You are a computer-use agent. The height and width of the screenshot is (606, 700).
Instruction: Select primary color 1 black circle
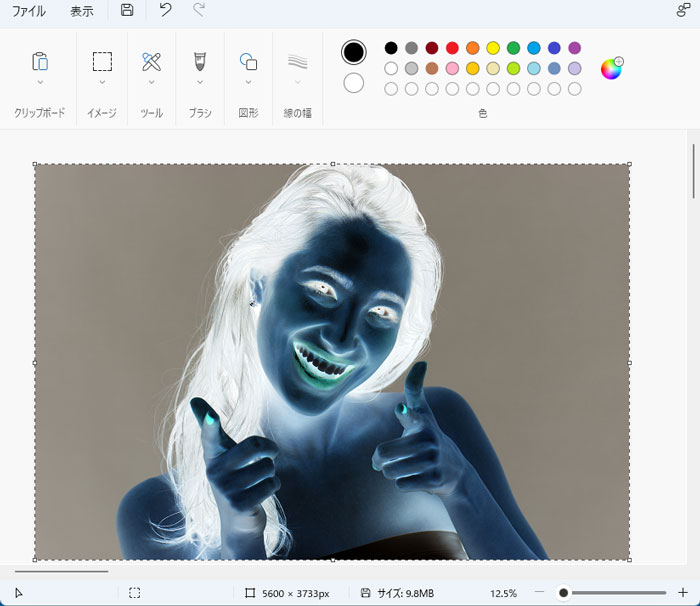point(354,52)
